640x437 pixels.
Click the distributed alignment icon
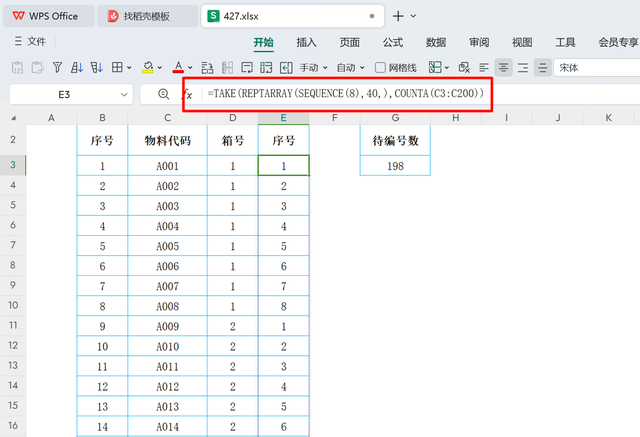pyautogui.click(x=542, y=67)
